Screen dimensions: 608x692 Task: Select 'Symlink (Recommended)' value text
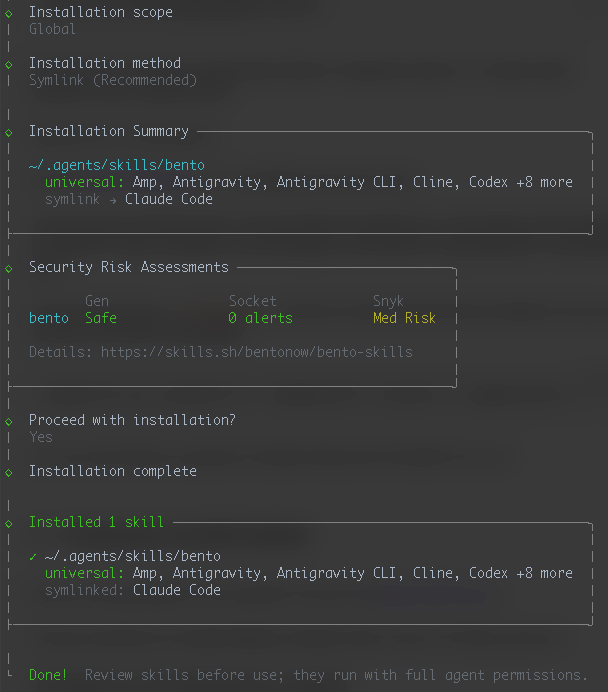coord(113,80)
